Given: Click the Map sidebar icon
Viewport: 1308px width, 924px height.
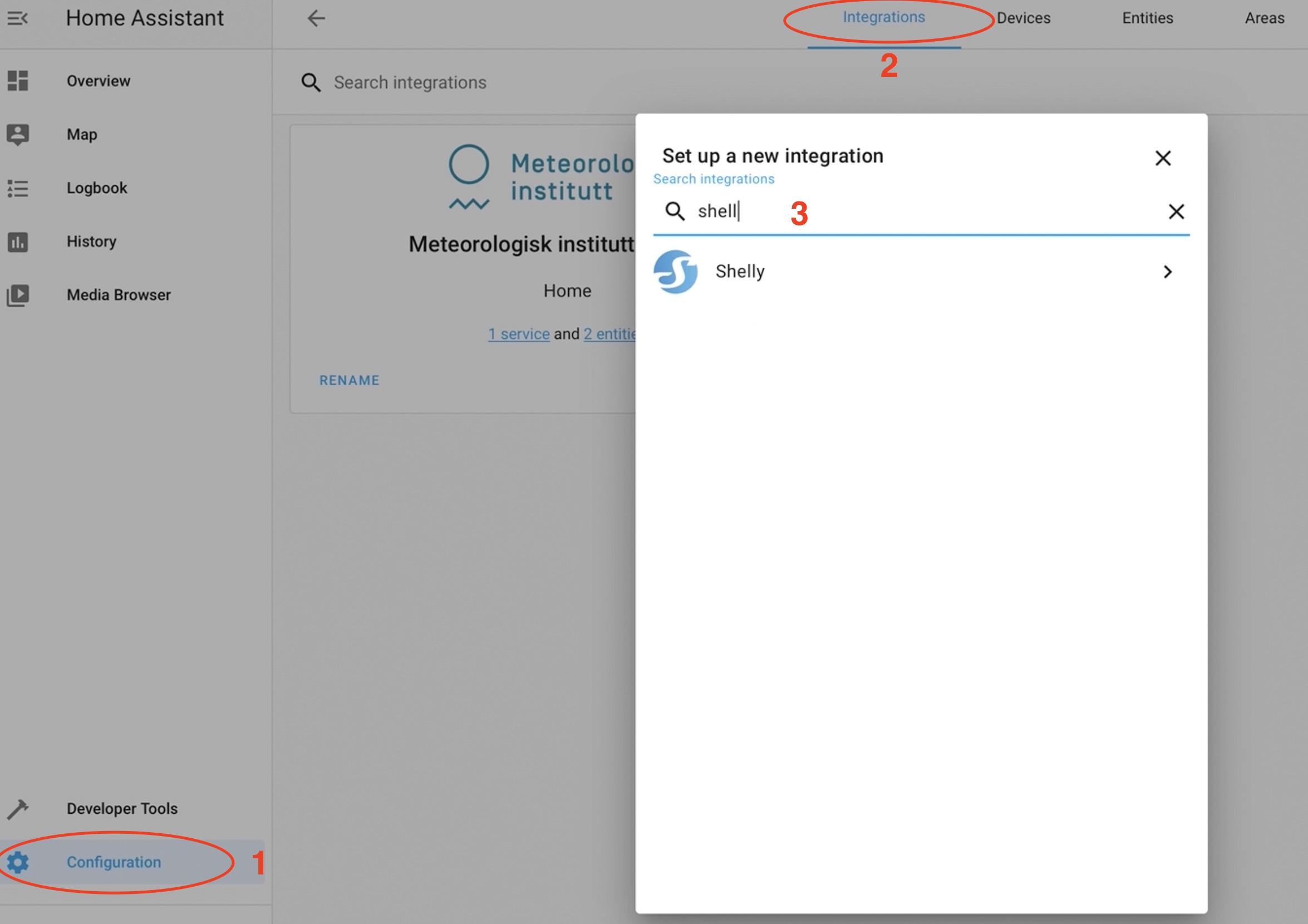Looking at the screenshot, I should pyautogui.click(x=18, y=135).
